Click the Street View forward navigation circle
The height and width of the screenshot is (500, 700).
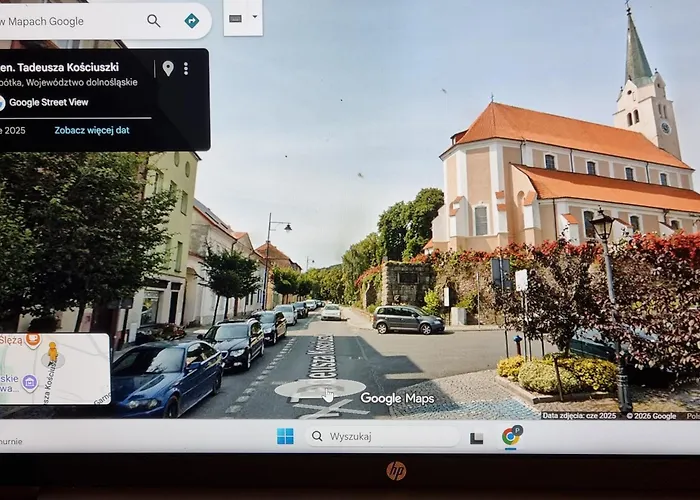point(320,389)
